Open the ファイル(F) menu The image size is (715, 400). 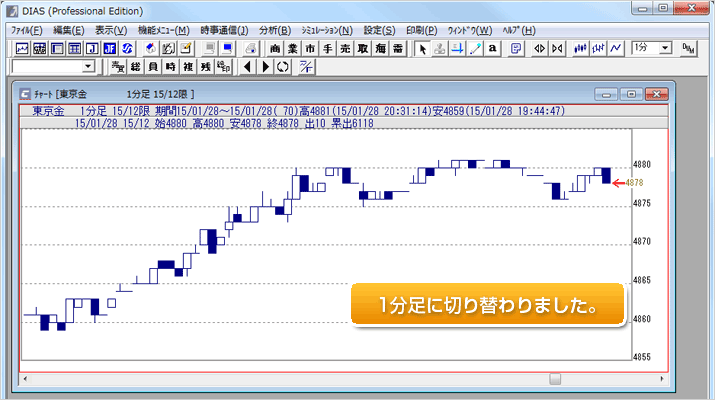coord(26,30)
